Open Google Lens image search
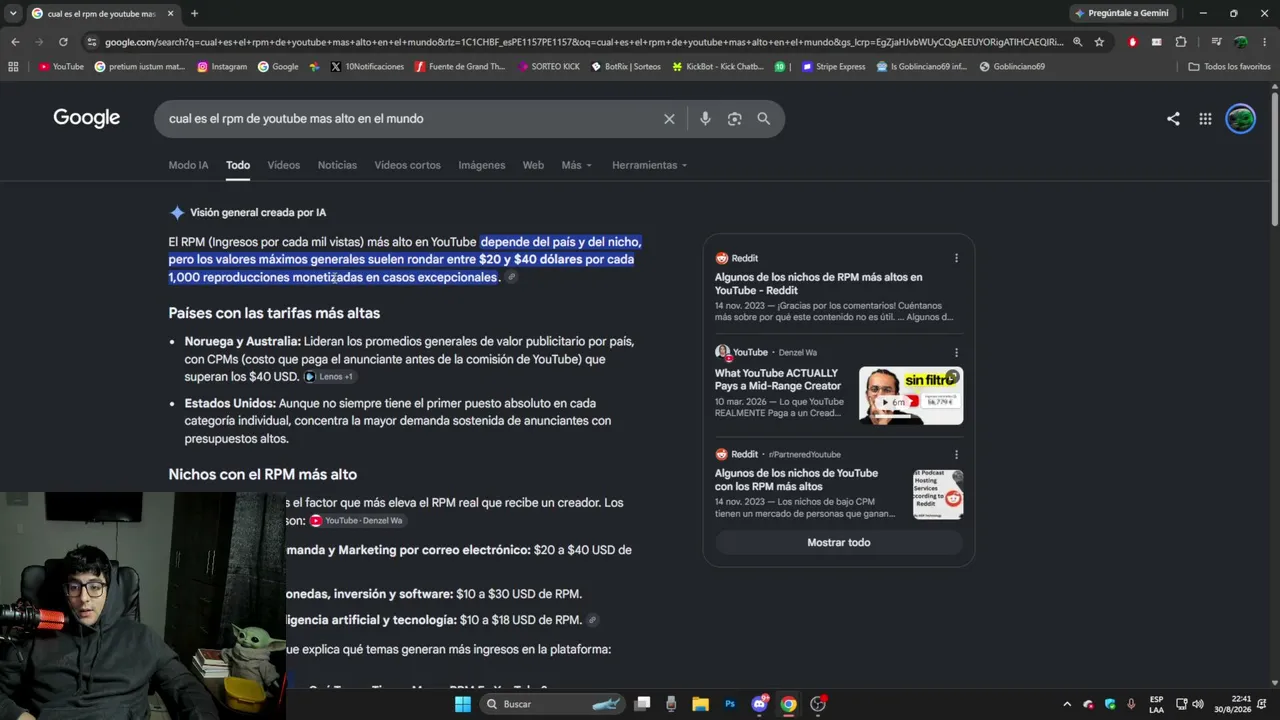This screenshot has width=1280, height=720. (x=734, y=119)
